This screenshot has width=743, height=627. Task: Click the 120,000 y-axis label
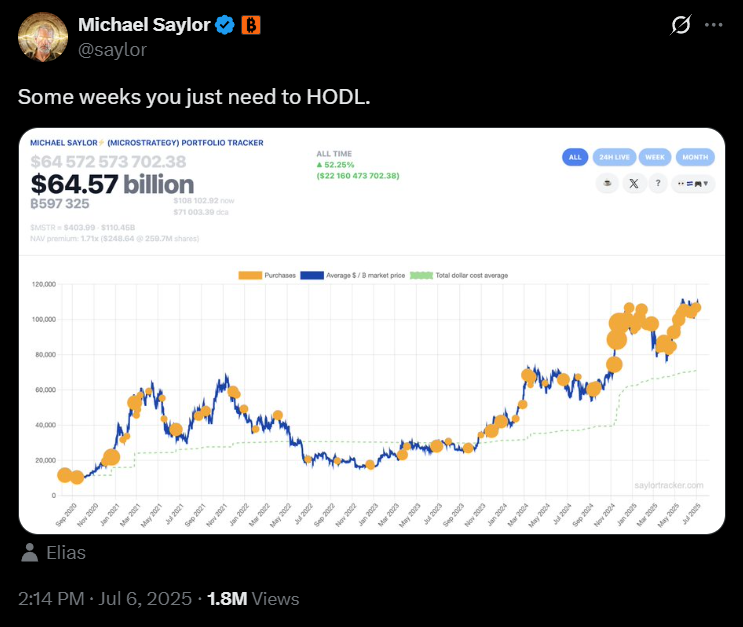pos(44,284)
